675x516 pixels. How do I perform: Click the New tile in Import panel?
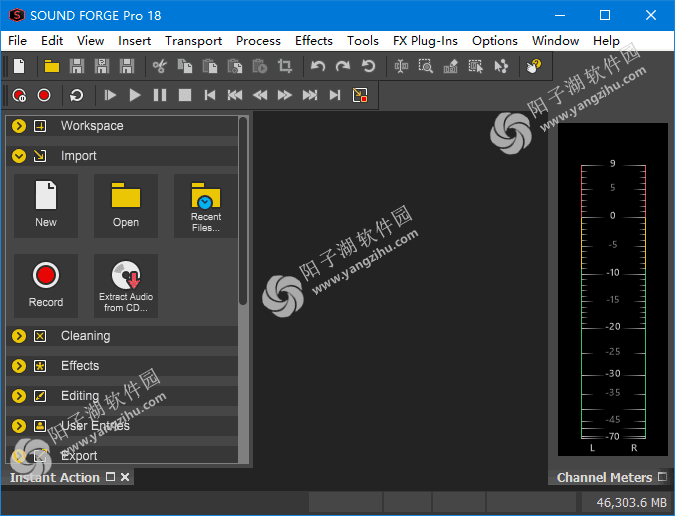(x=46, y=206)
